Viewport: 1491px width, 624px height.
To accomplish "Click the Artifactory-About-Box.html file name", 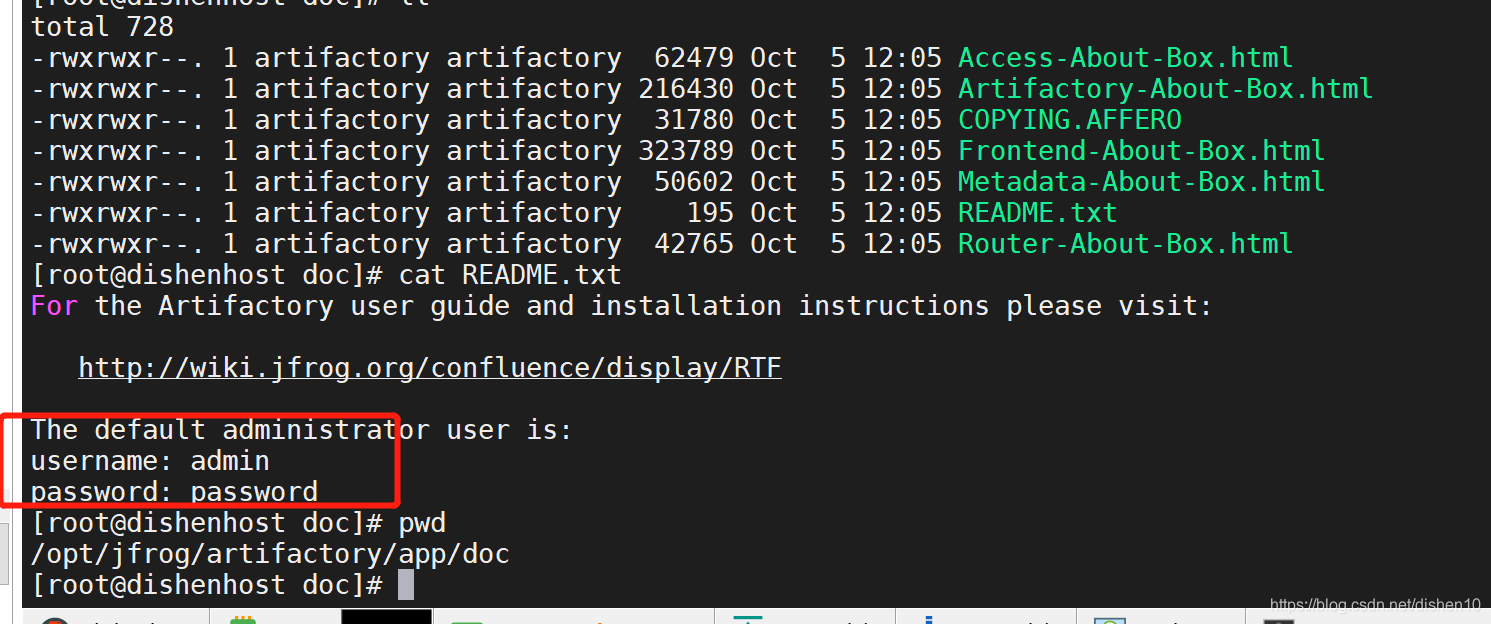I will 1165,89.
